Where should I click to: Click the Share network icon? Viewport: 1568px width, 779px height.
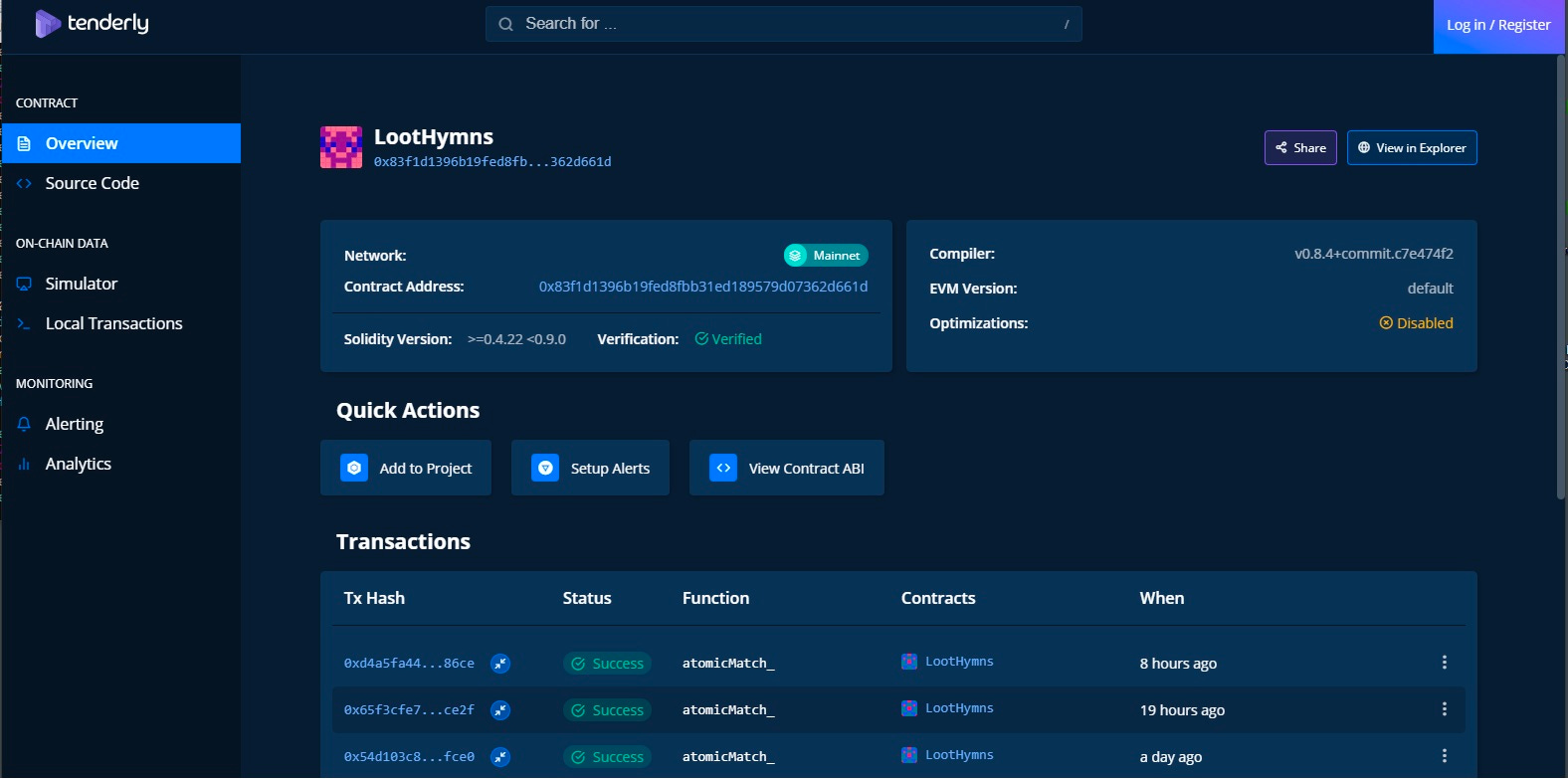1281,147
